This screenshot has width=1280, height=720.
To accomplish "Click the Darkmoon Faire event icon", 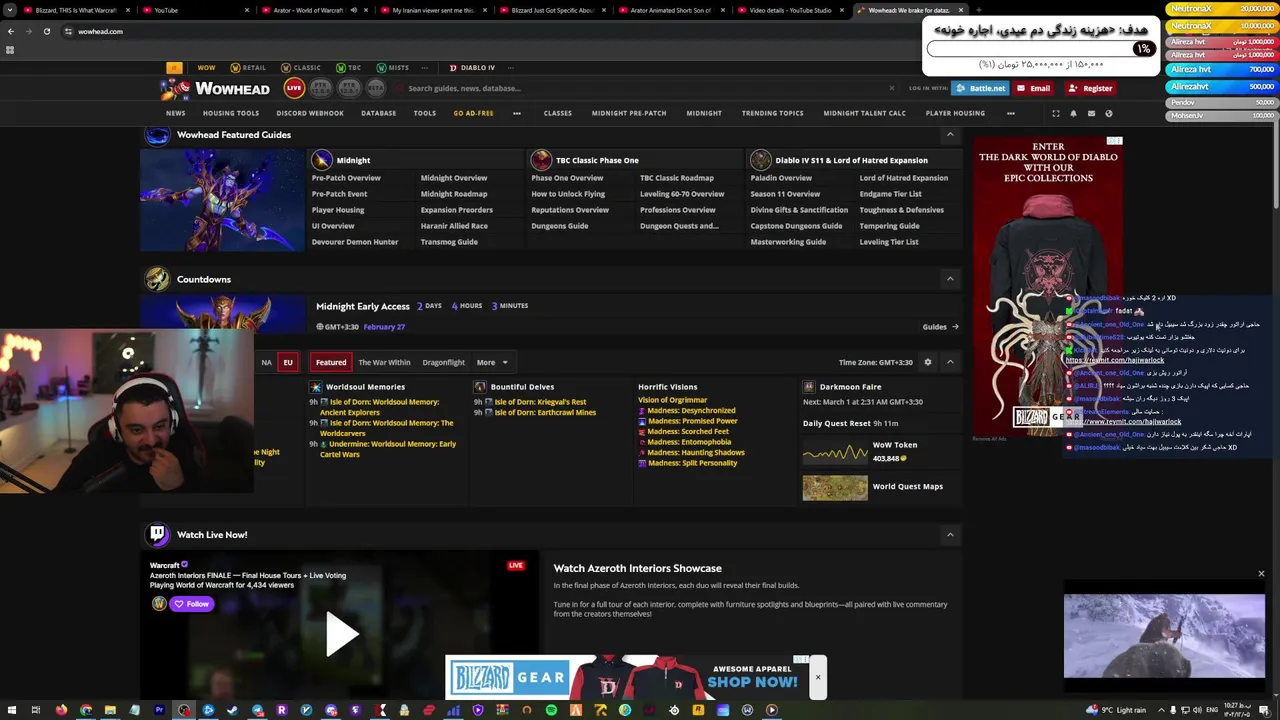I will tap(809, 387).
